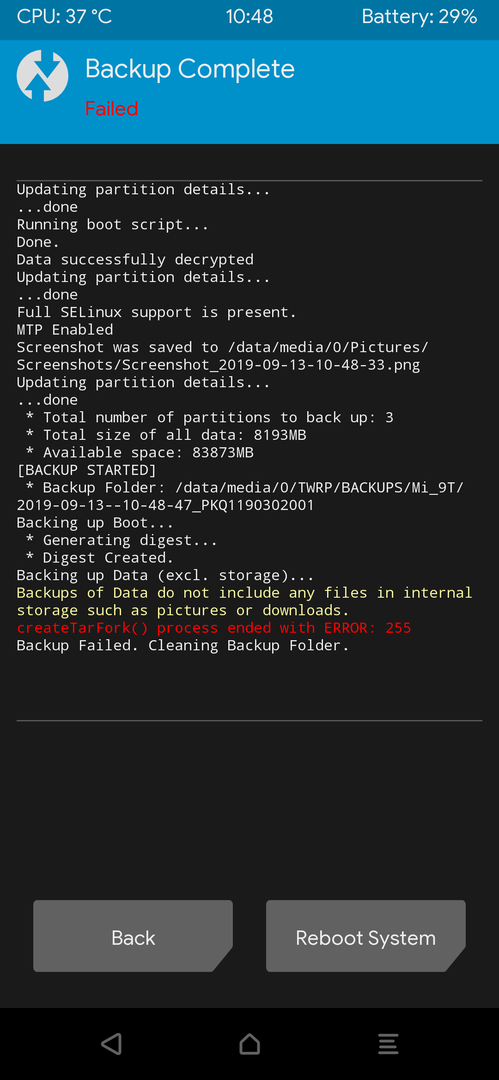Tap the home navigation icon
This screenshot has width=499, height=1080.
pos(250,1043)
